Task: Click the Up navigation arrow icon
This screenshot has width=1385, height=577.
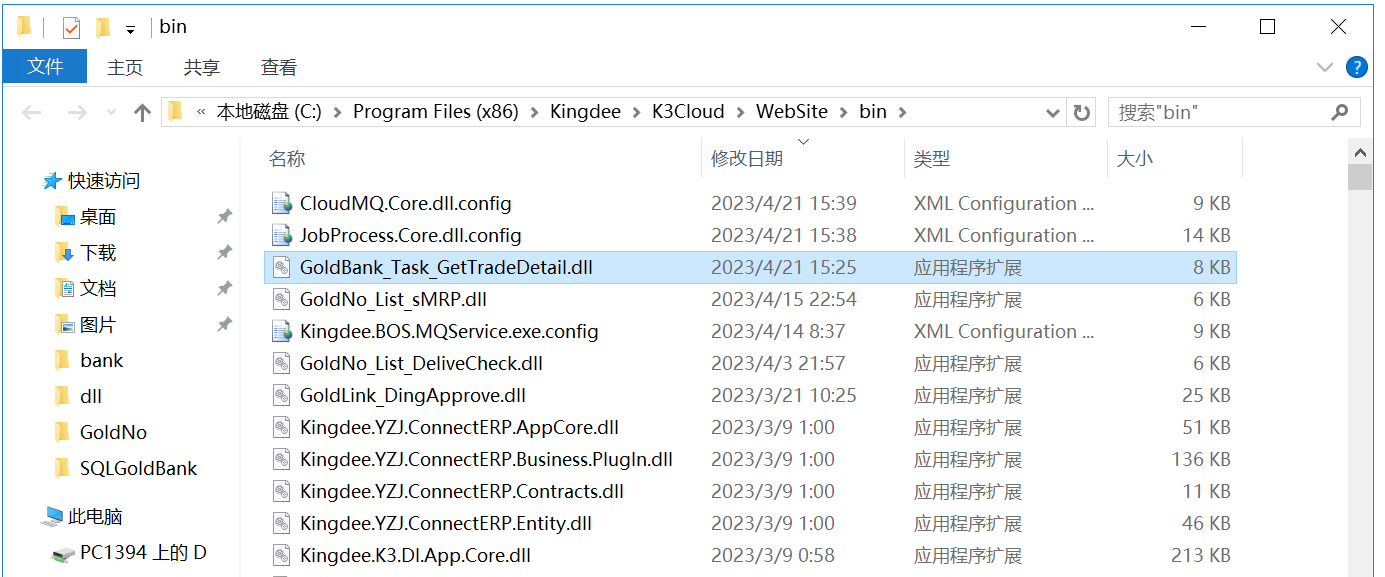Action: pyautogui.click(x=142, y=112)
